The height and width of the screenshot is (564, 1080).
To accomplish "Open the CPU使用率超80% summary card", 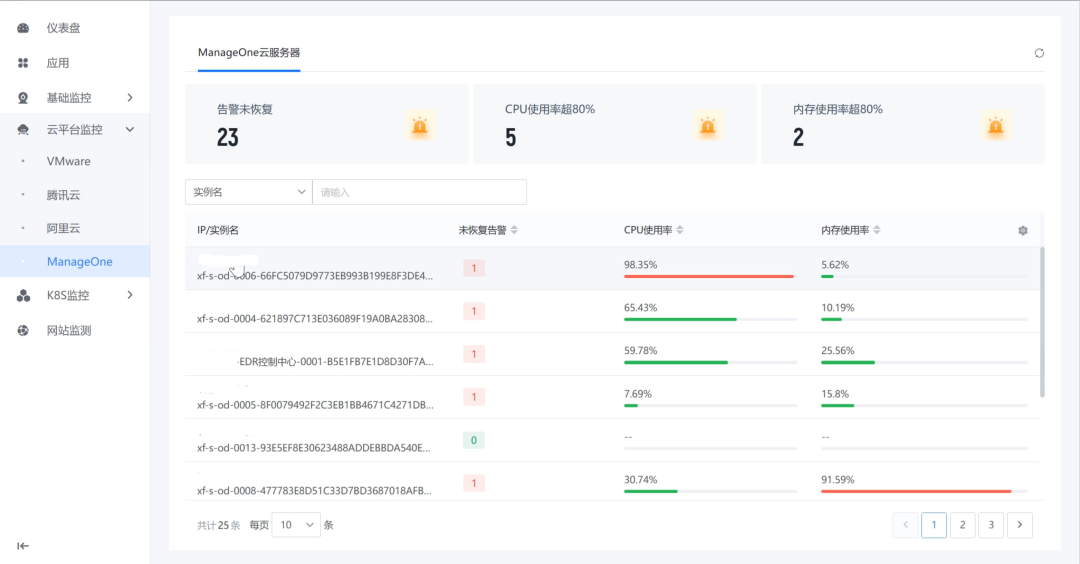I will click(614, 124).
